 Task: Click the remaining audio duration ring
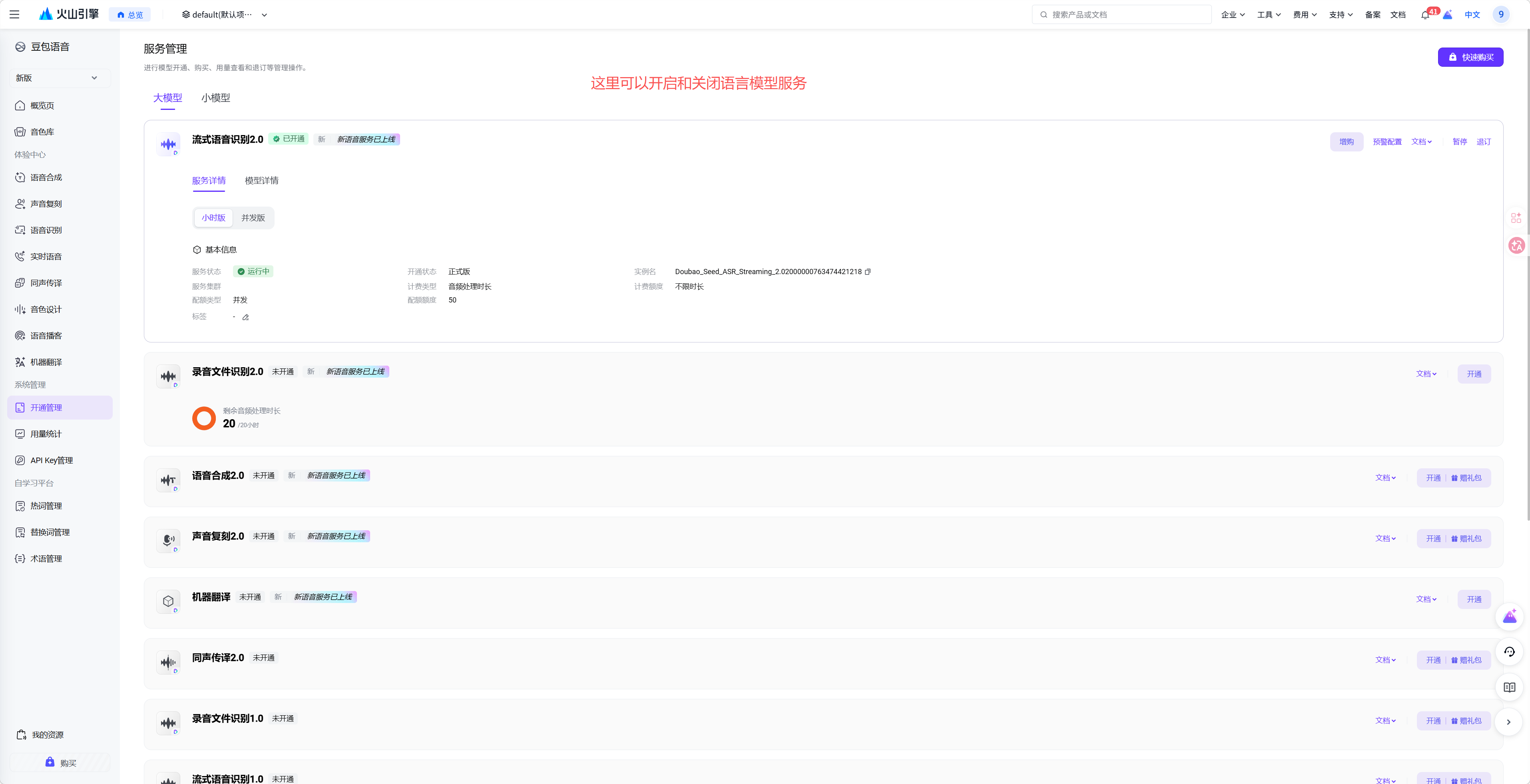pos(204,418)
